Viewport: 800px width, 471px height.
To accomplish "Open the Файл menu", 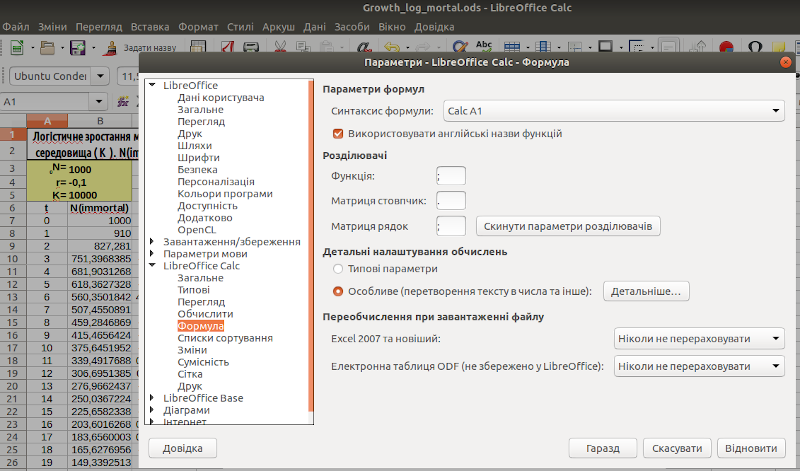I will click(16, 27).
